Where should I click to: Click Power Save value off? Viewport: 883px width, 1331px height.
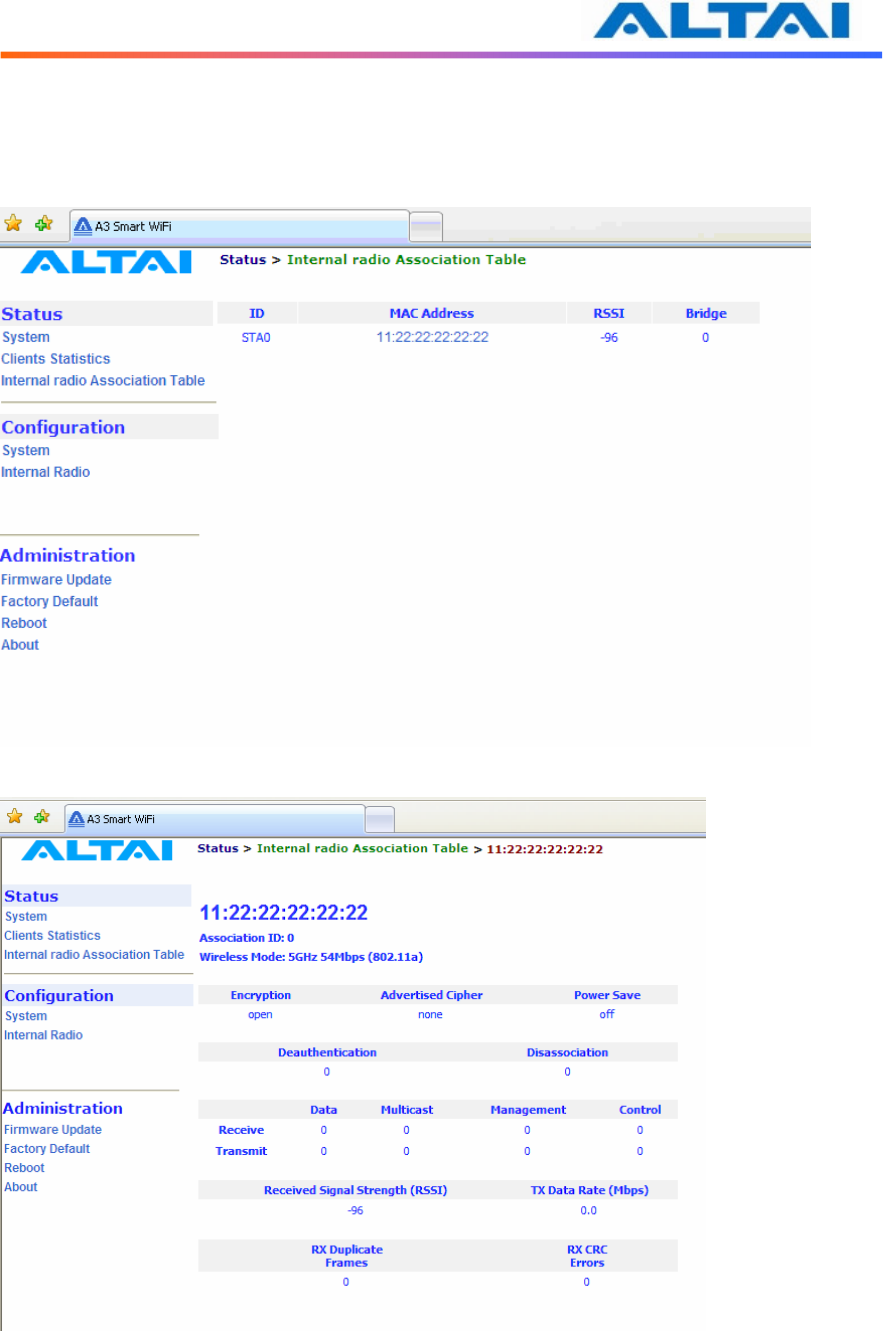(607, 1014)
